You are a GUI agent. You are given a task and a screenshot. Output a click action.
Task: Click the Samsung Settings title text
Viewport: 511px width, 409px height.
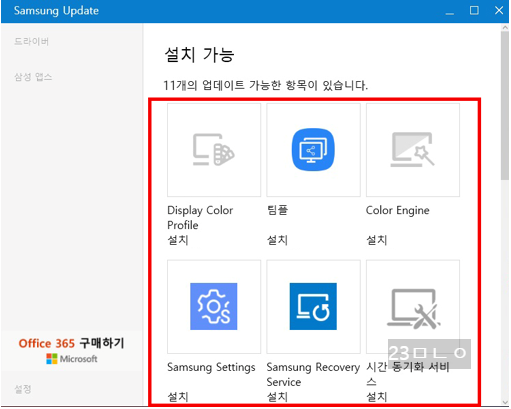coord(211,367)
